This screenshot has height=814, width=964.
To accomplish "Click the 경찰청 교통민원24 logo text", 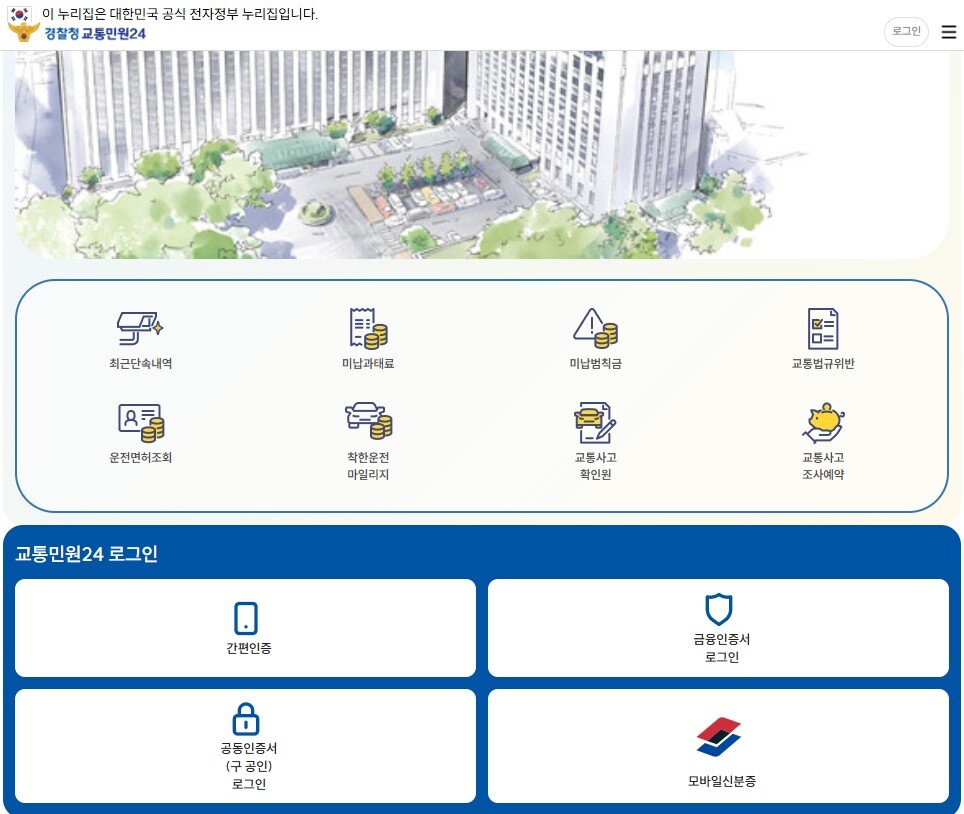I will point(95,33).
